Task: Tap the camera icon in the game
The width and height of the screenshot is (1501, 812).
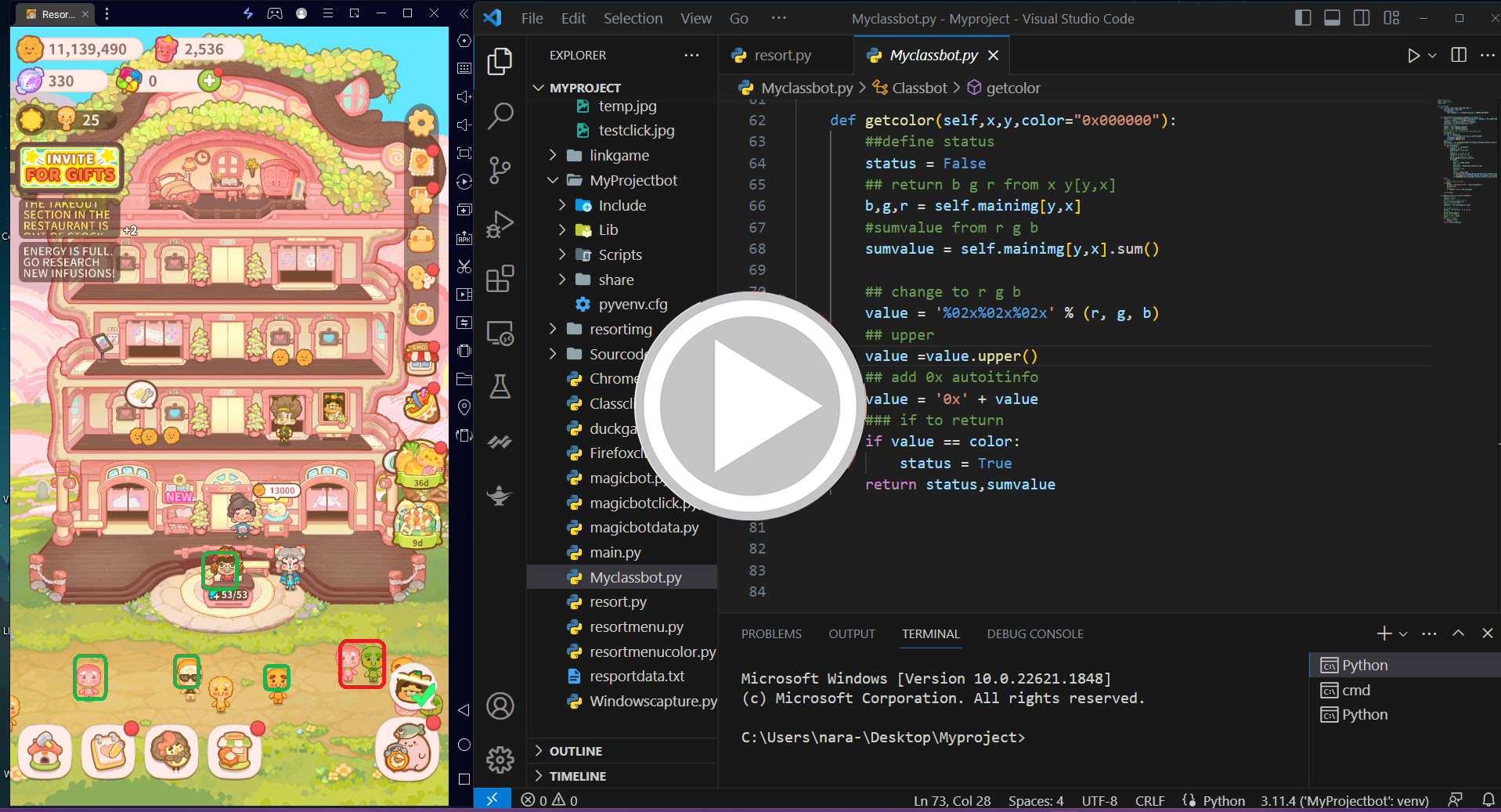Action: [x=421, y=315]
